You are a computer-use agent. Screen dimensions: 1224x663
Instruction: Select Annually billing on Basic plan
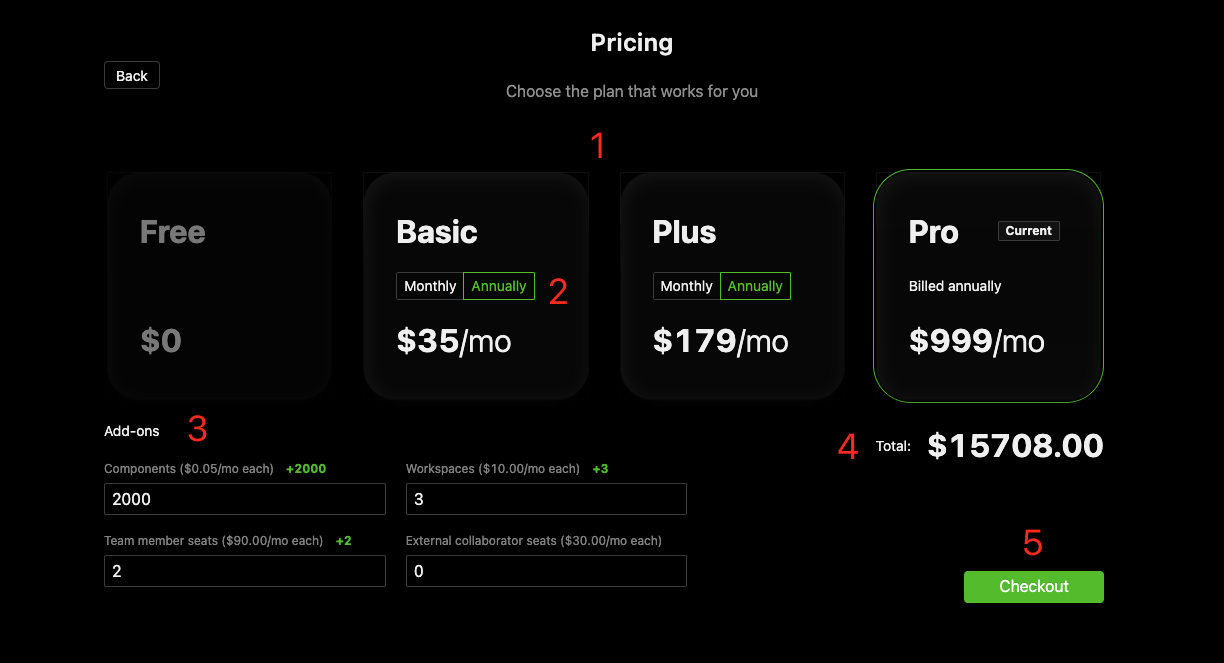point(498,286)
